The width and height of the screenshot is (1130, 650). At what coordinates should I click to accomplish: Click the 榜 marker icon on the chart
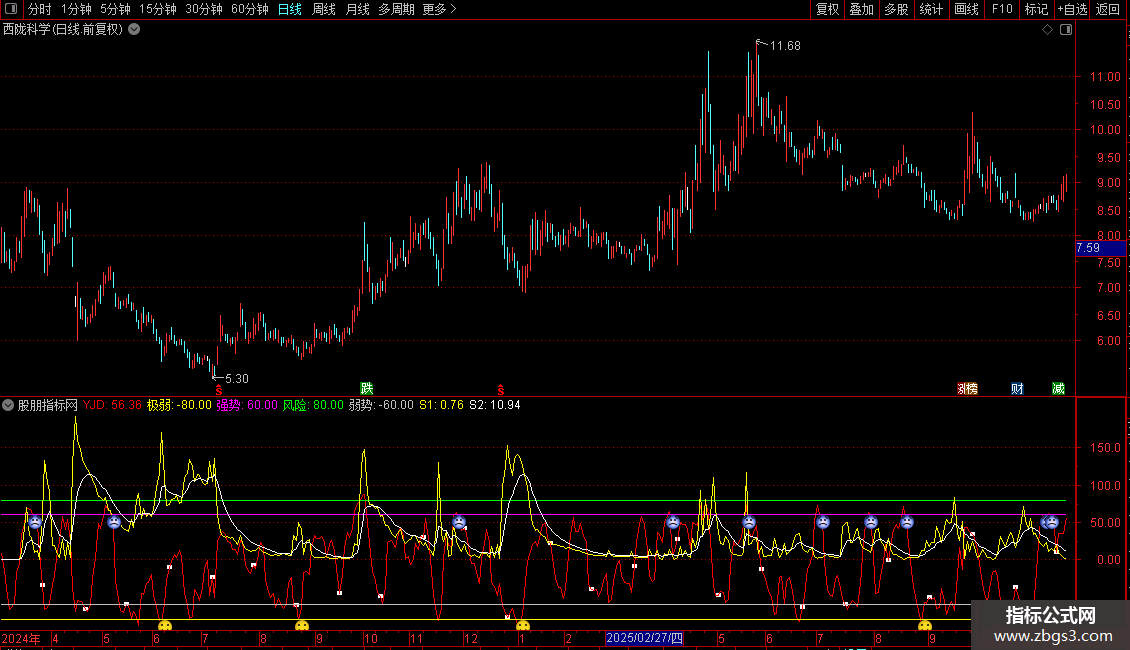pos(970,388)
